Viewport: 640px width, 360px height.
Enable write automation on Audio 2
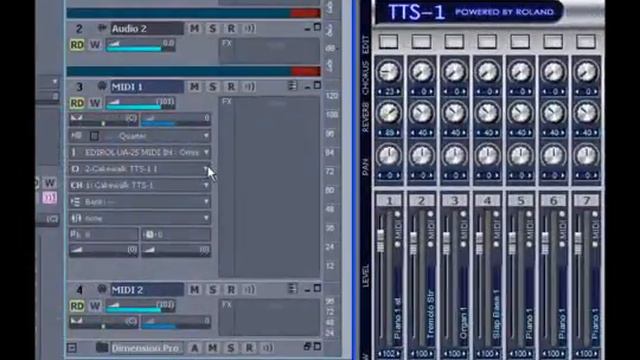tap(95, 44)
